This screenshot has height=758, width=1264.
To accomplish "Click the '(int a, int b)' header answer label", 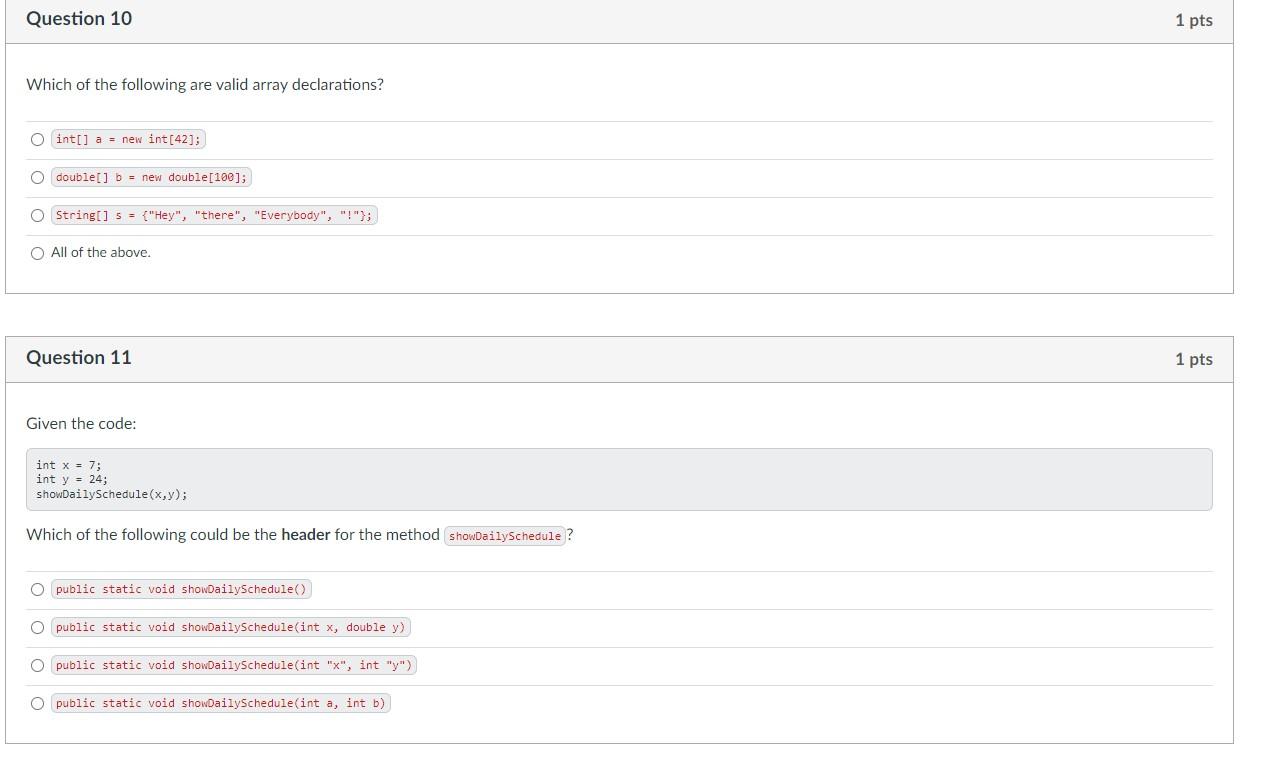I will (x=220, y=703).
